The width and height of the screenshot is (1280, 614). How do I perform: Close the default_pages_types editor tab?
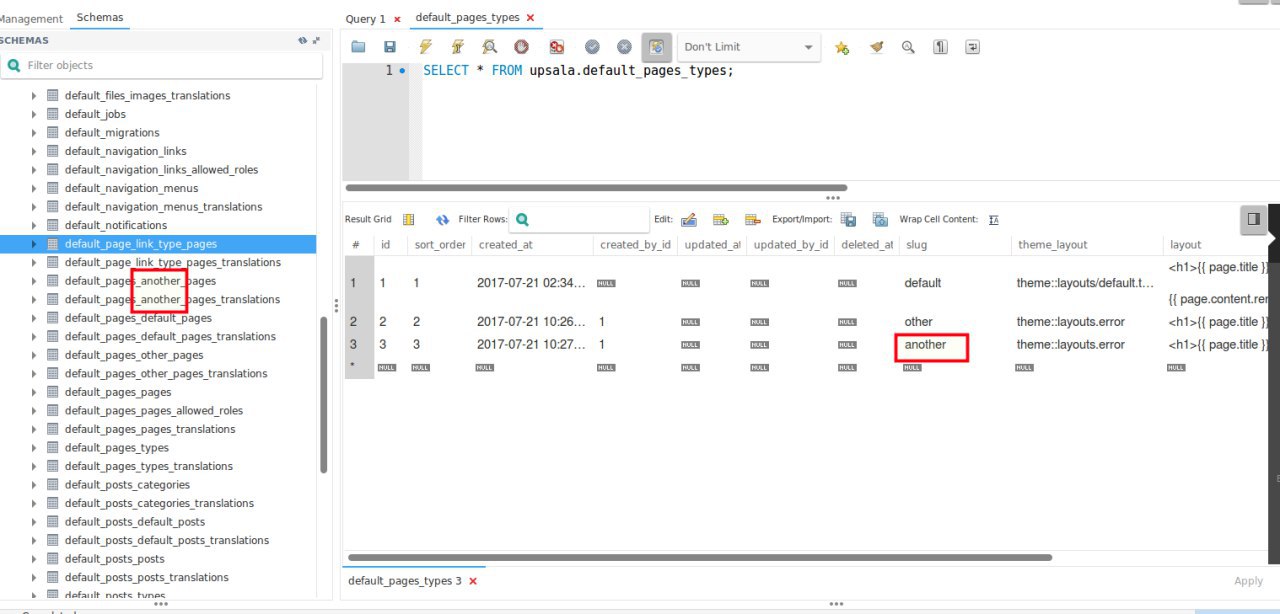530,18
